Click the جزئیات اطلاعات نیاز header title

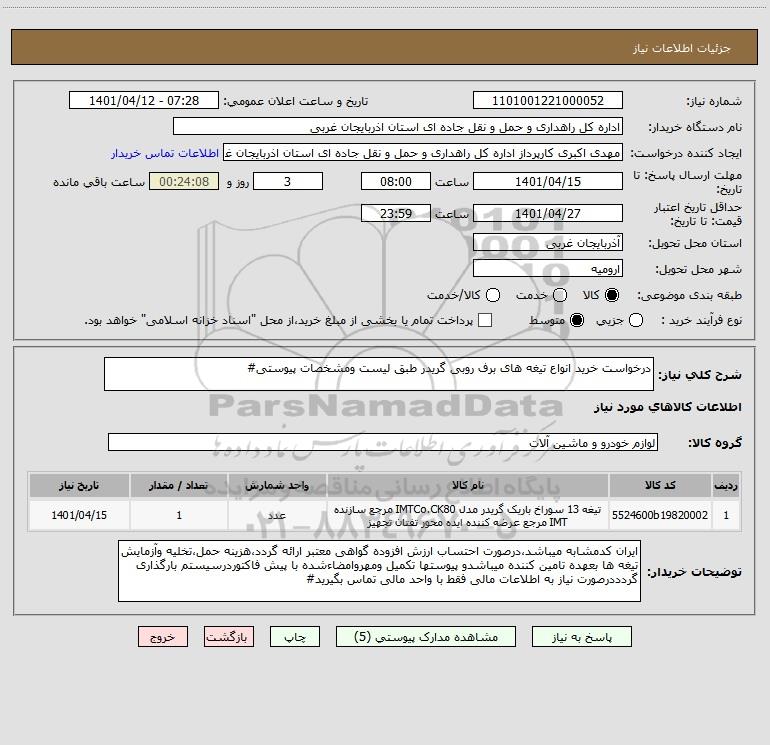point(681,48)
